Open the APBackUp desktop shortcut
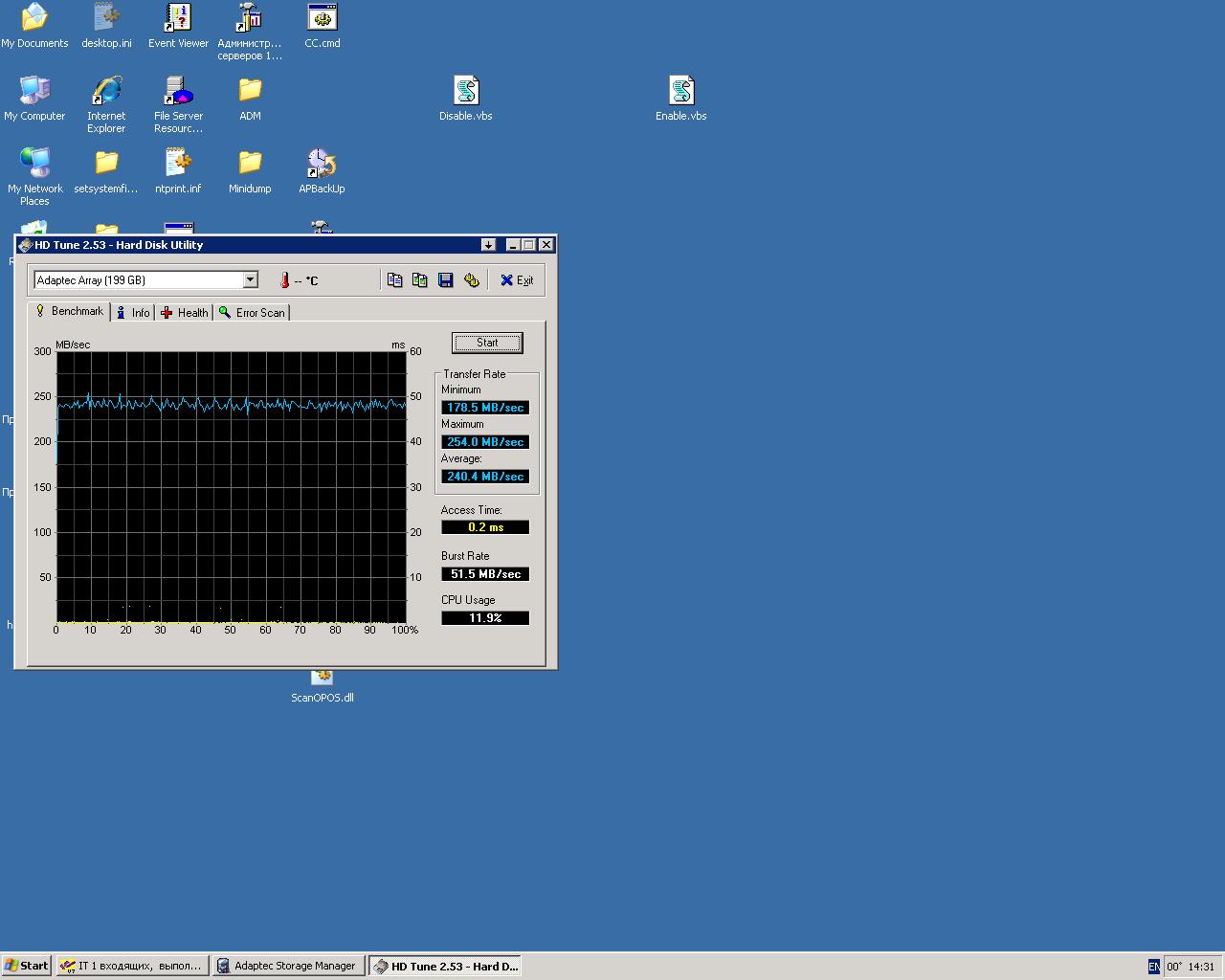This screenshot has height=980, width=1225. tap(322, 165)
